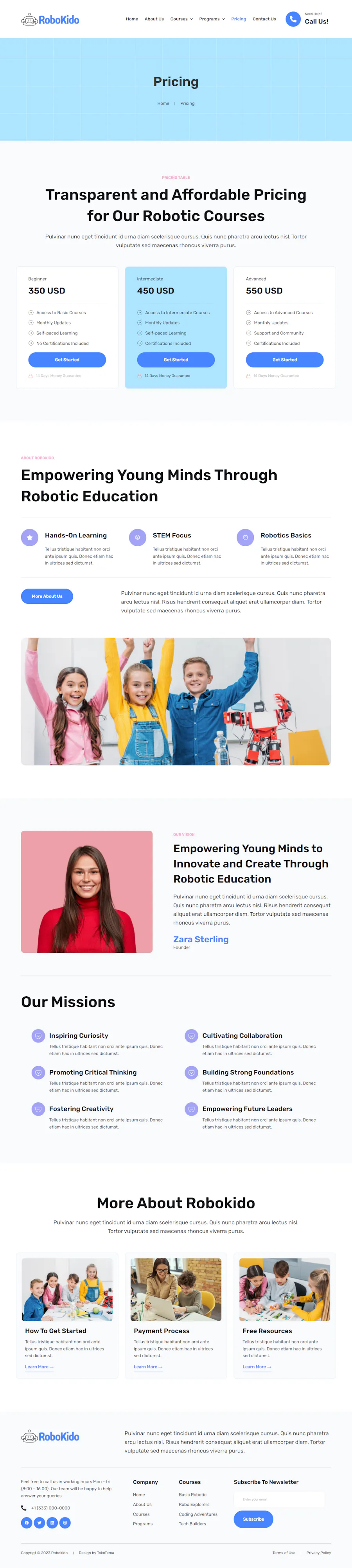Screen dimensions: 352x1568
Task: Click Get Started on Intermediate plan
Action: click(176, 360)
